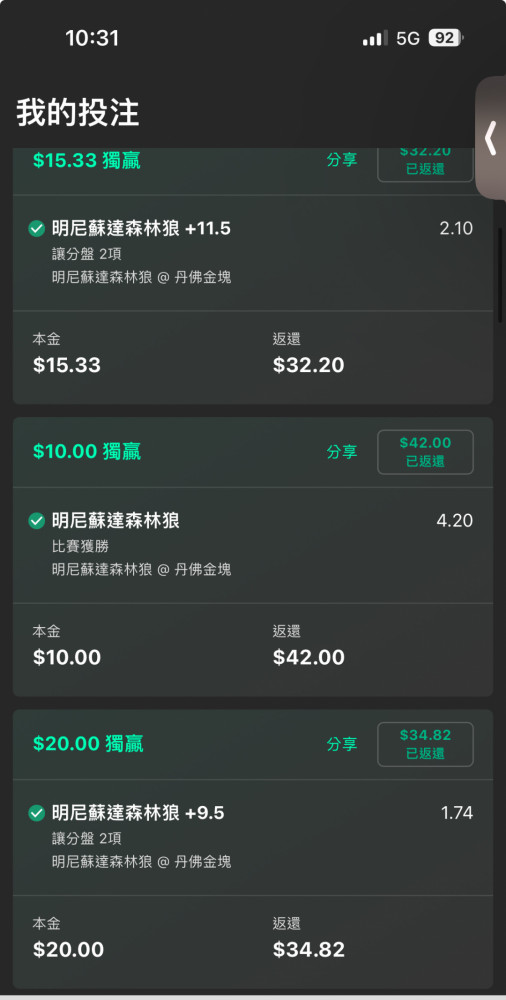Tap green checkmark beside 明尼蘇達森林狼 比賽獲勝 bet
The image size is (506, 1000).
[37, 521]
